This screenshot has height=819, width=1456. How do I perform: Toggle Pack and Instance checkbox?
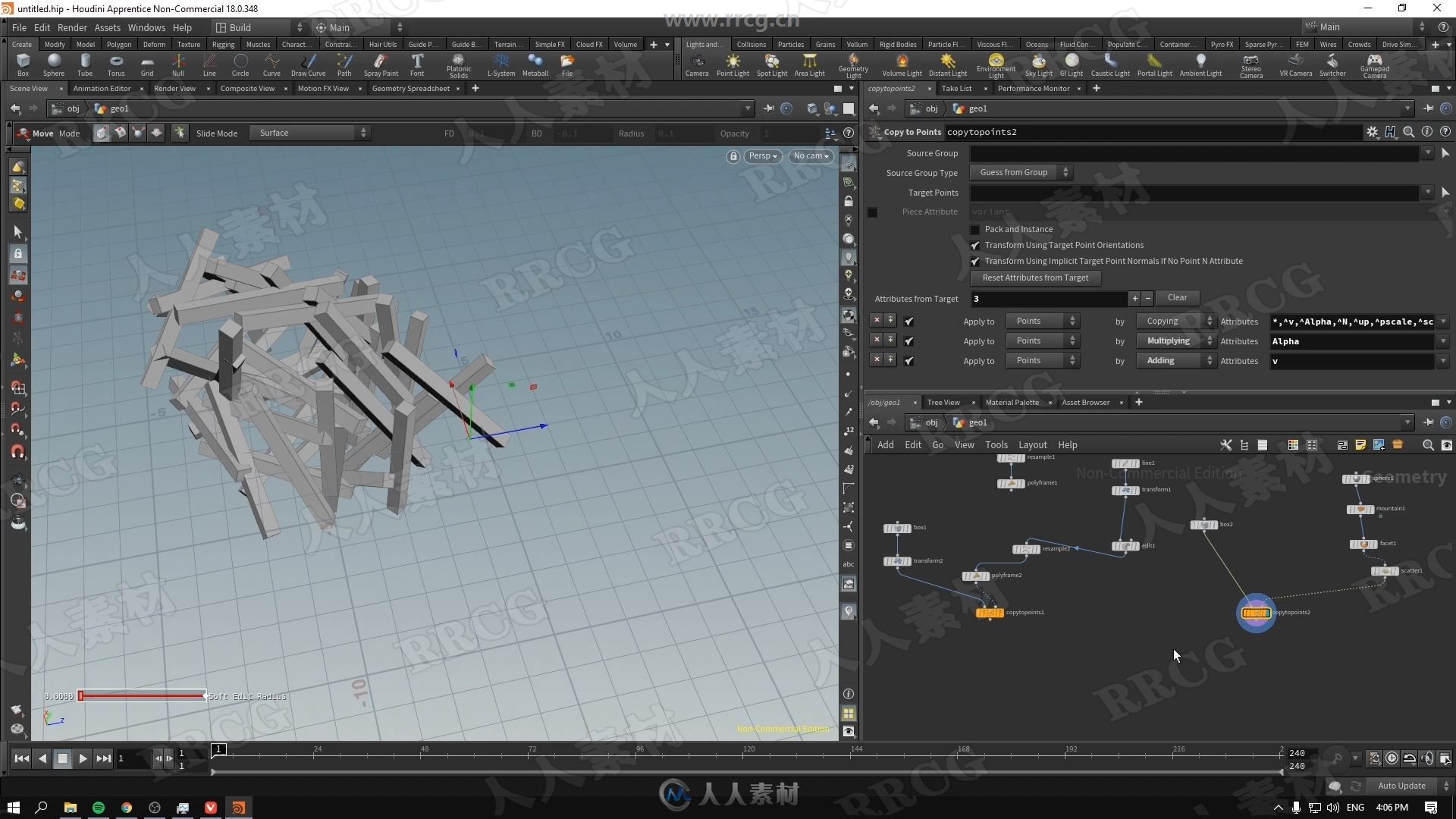coord(975,228)
